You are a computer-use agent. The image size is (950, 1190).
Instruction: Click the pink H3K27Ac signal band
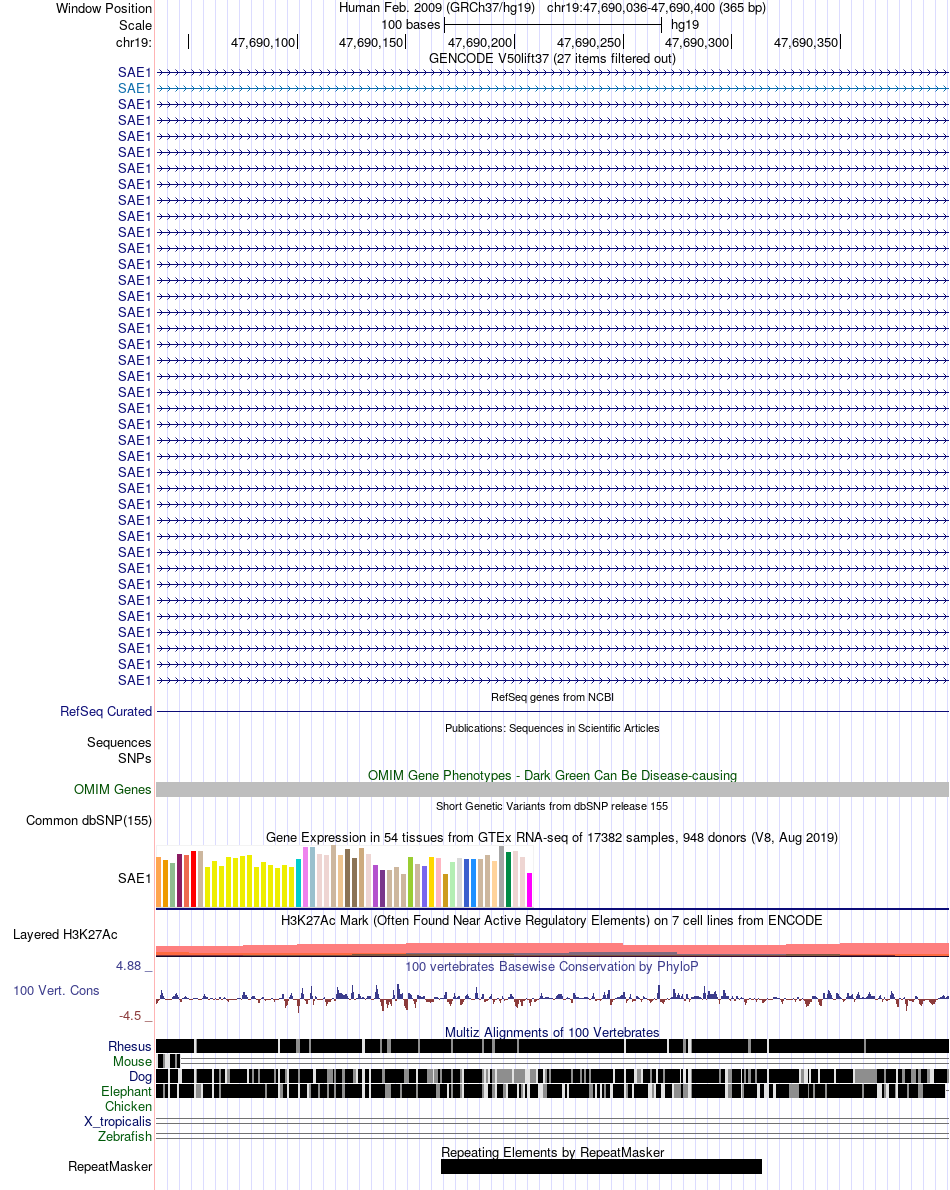[x=552, y=949]
